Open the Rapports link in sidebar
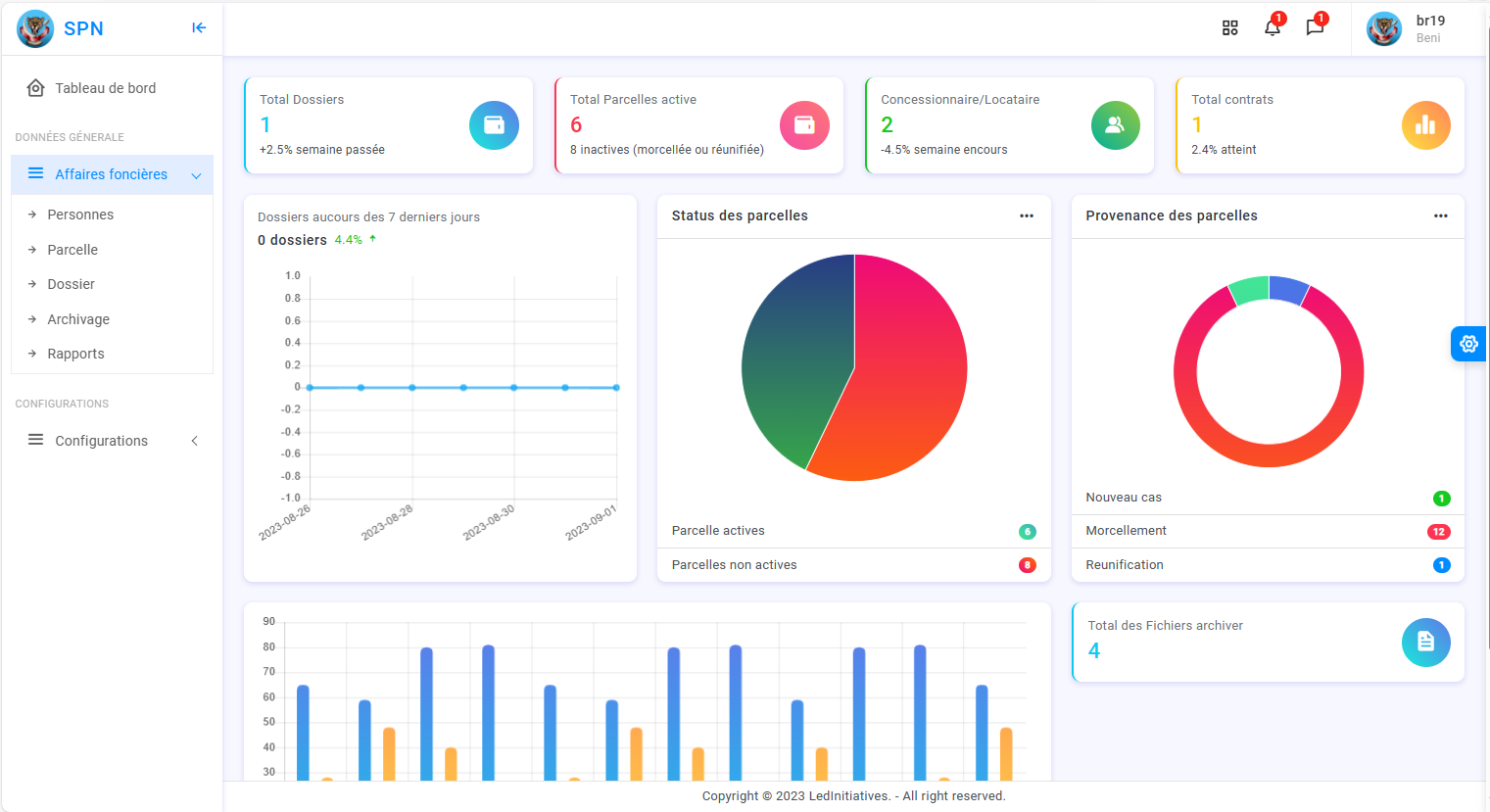Viewport: 1490px width, 812px height. pos(75,354)
